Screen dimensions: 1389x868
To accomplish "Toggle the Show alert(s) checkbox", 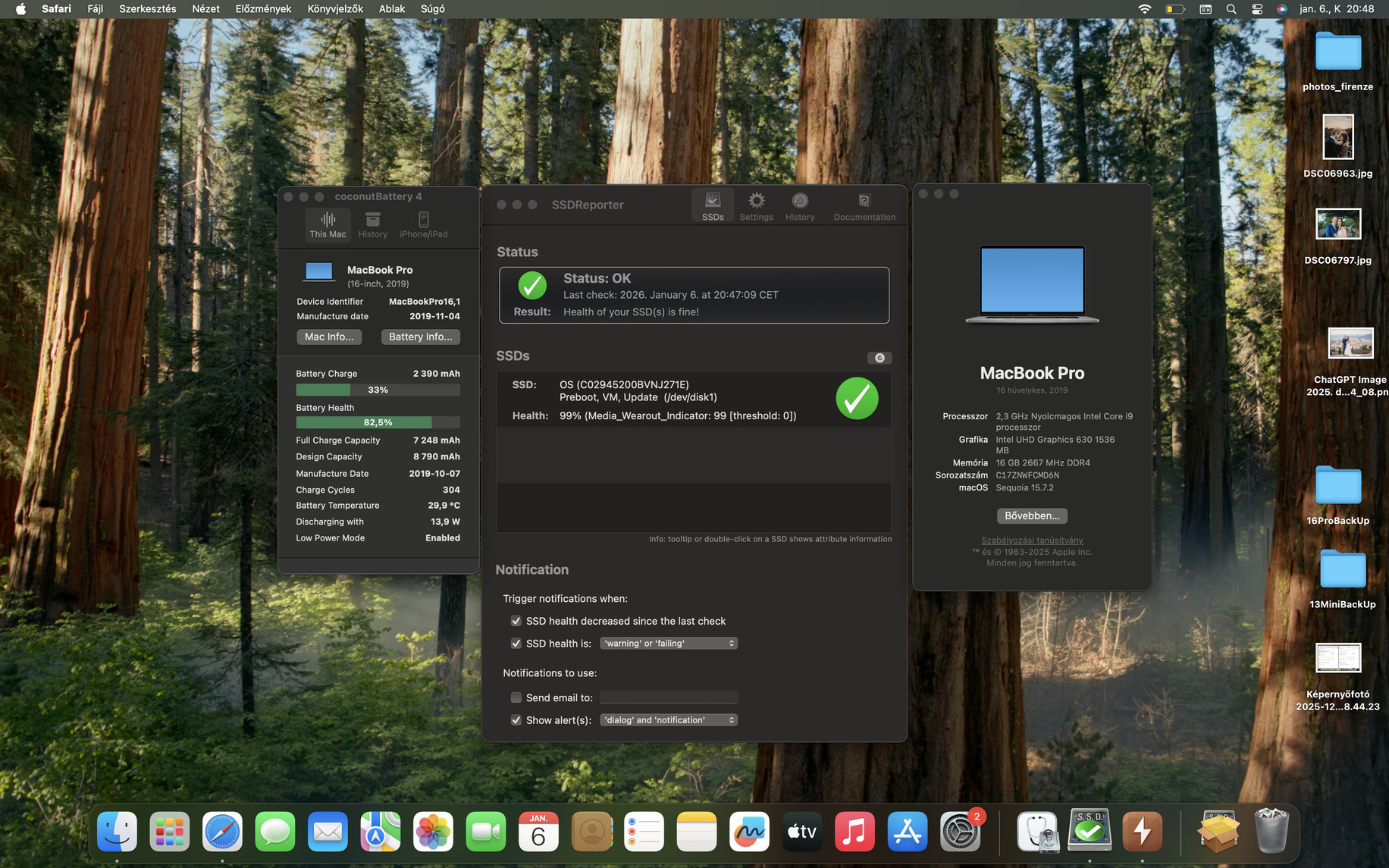I will (x=516, y=720).
